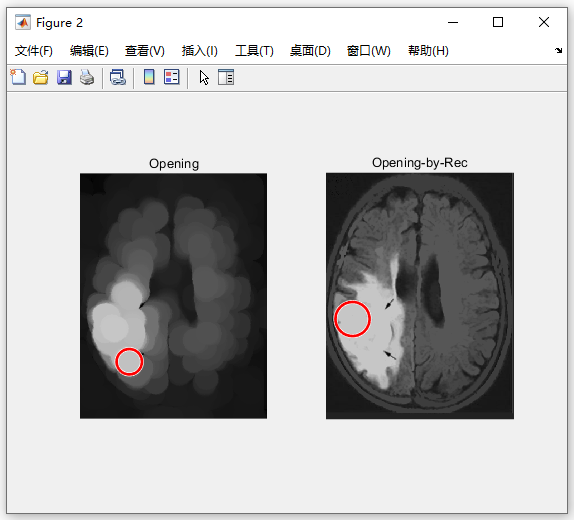Open the 文件(F) menu
Image resolution: width=574 pixels, height=520 pixels.
34,51
